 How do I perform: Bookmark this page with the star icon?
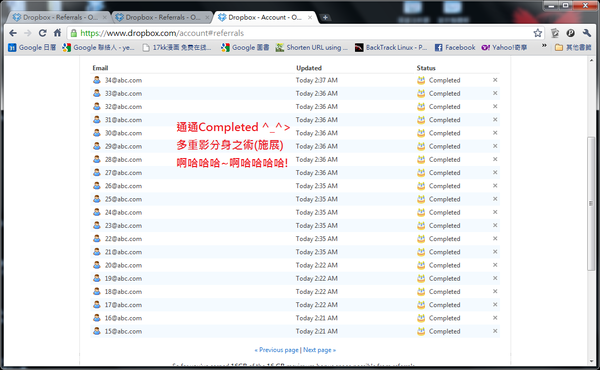tap(538, 33)
